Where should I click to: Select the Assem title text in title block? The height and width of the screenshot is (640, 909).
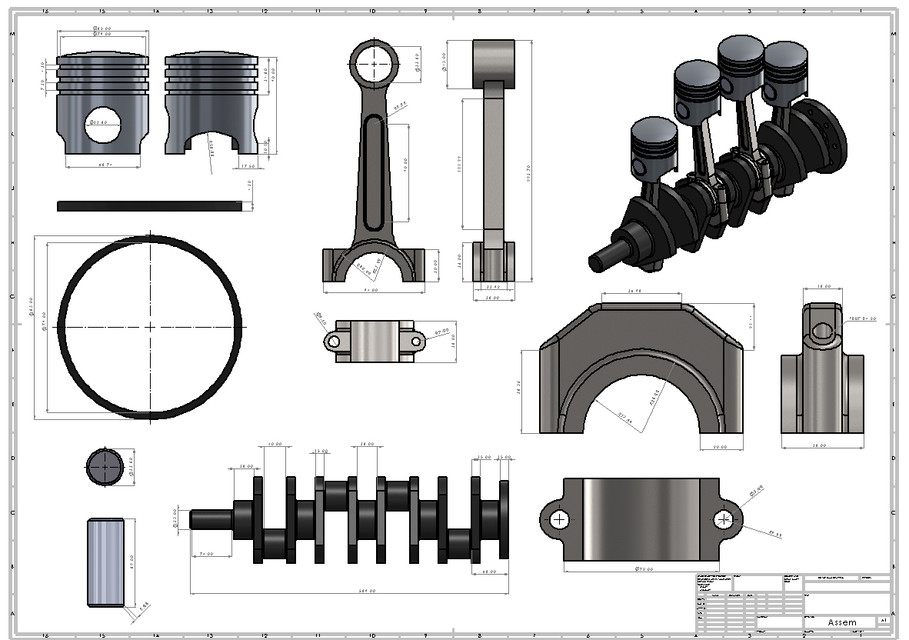tap(842, 622)
